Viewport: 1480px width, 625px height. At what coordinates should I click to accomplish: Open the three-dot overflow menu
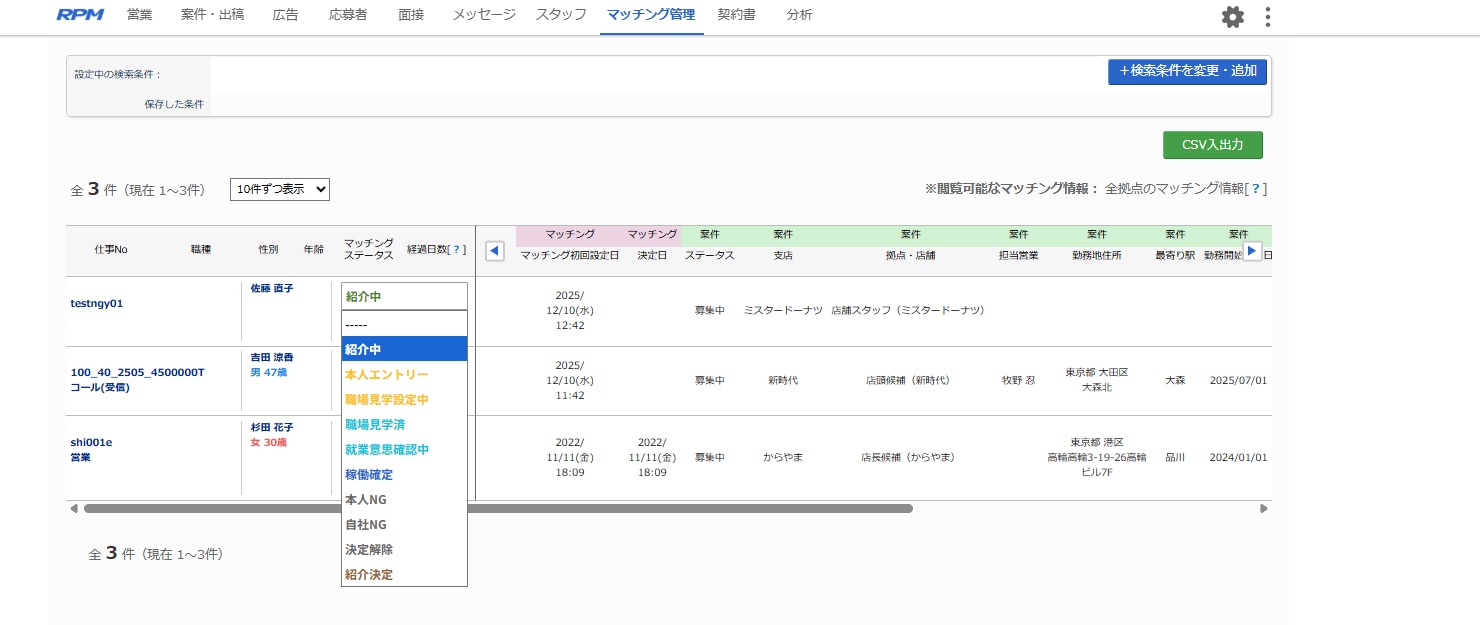(x=1267, y=17)
